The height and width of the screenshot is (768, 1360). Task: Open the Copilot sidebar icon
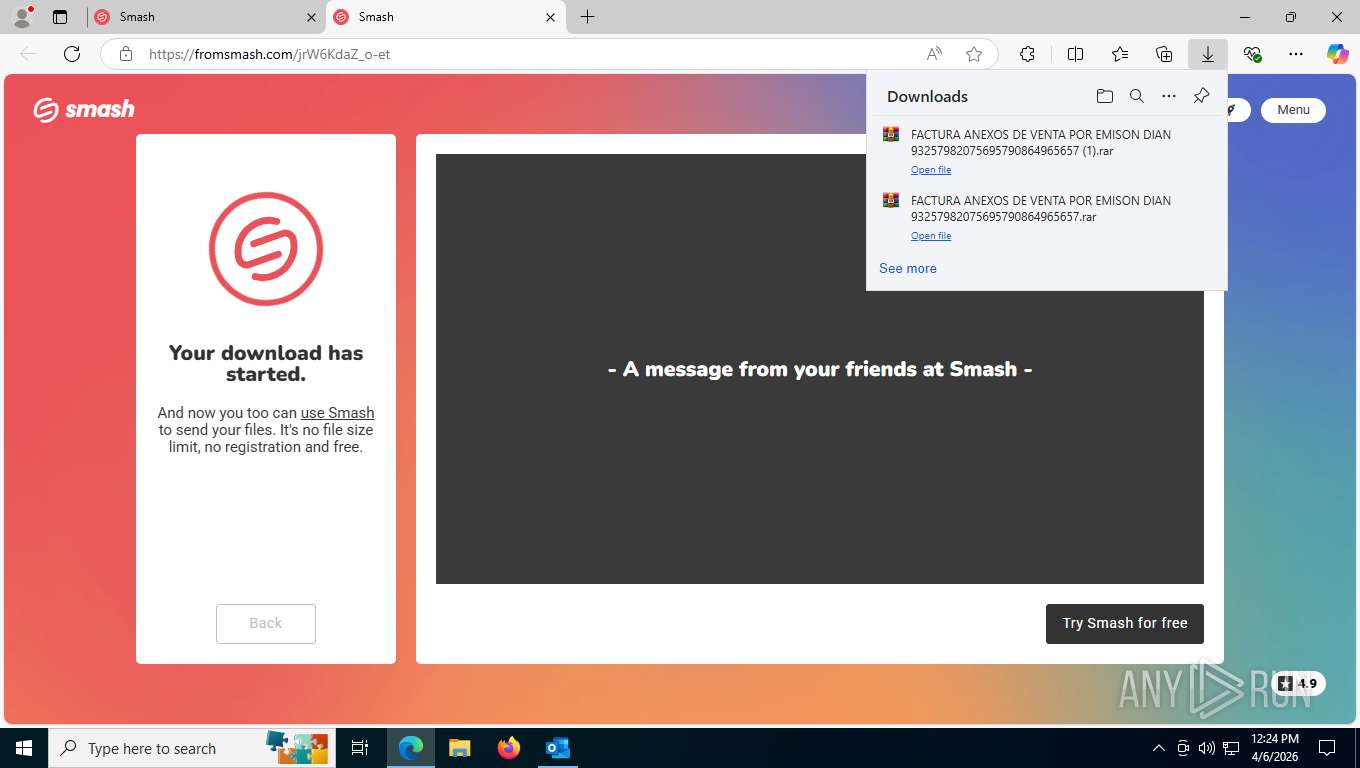(x=1338, y=54)
